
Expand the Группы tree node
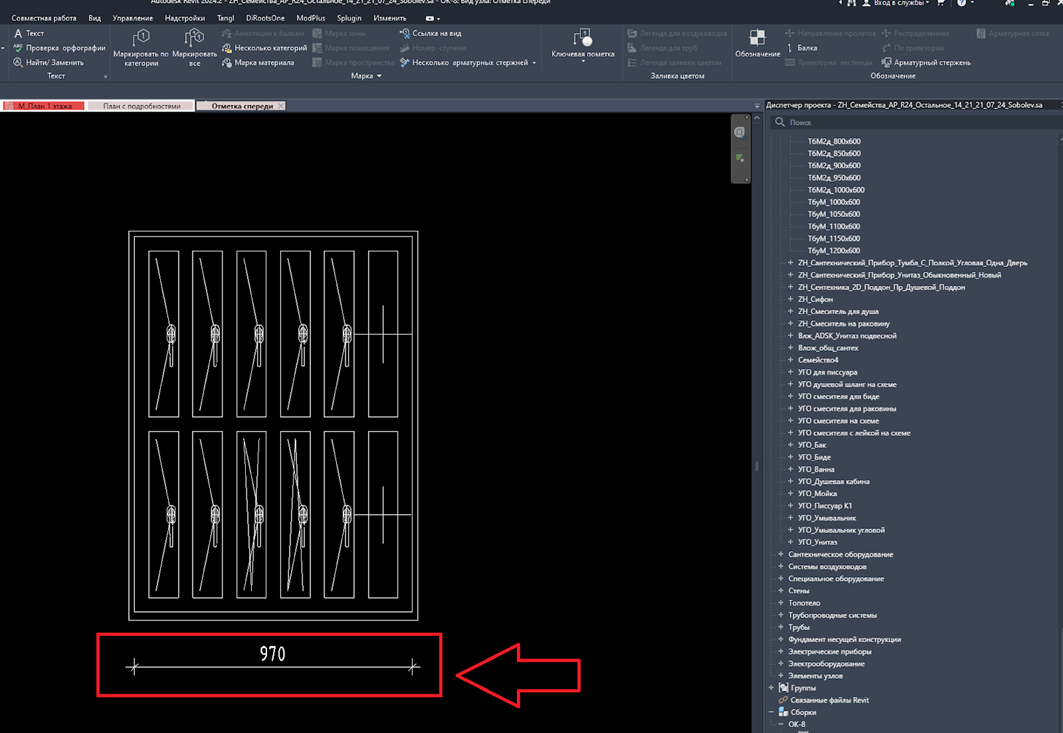tap(771, 688)
